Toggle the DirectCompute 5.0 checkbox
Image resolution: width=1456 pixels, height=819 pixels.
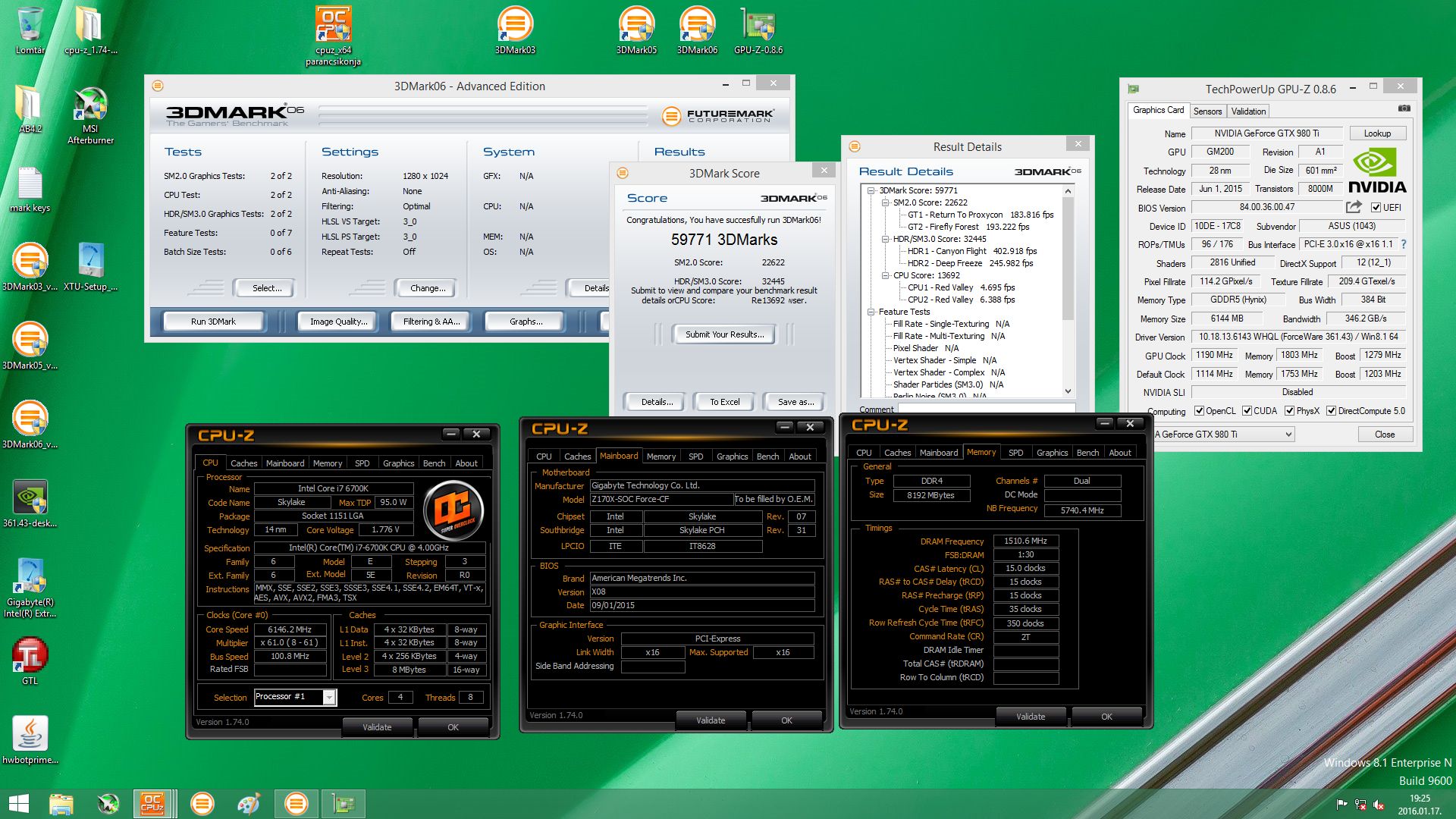pos(1331,411)
